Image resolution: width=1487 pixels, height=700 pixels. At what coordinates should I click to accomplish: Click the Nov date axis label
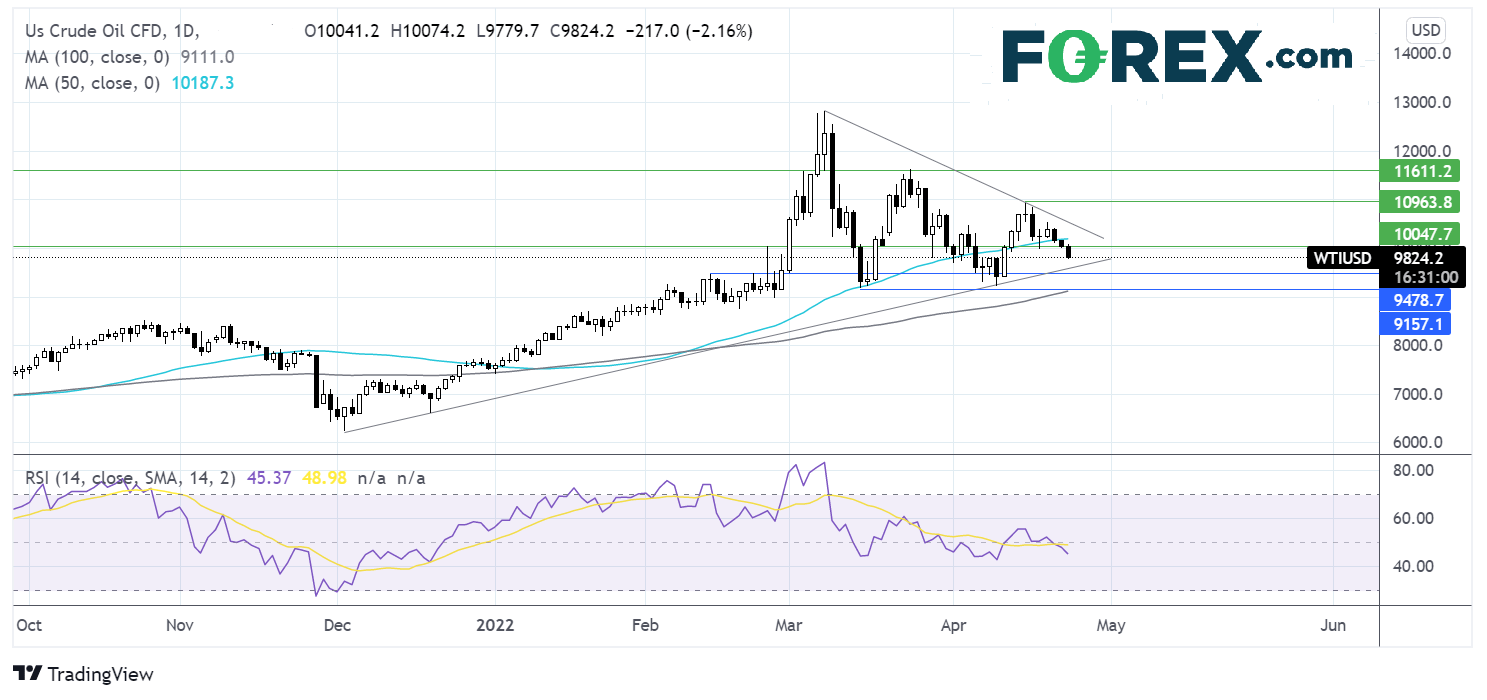point(180,625)
